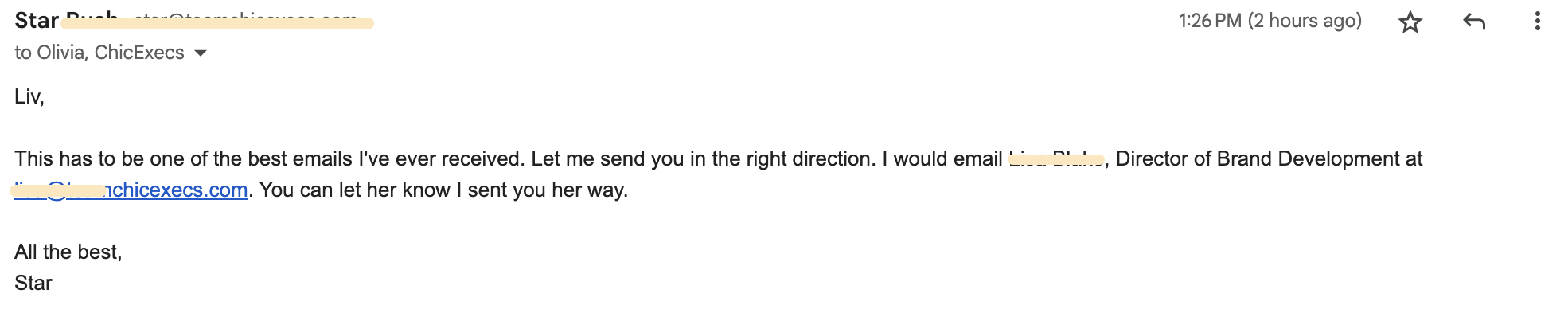
Task: Click the signature 'Star' at bottom
Action: (33, 283)
